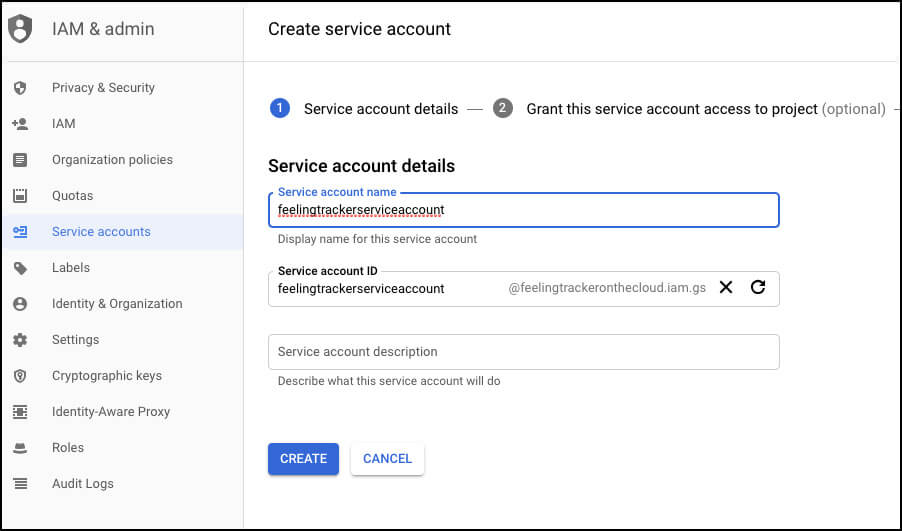Click the Privacy & Security shield icon
Viewport: 902px width, 531px height.
pos(20,87)
